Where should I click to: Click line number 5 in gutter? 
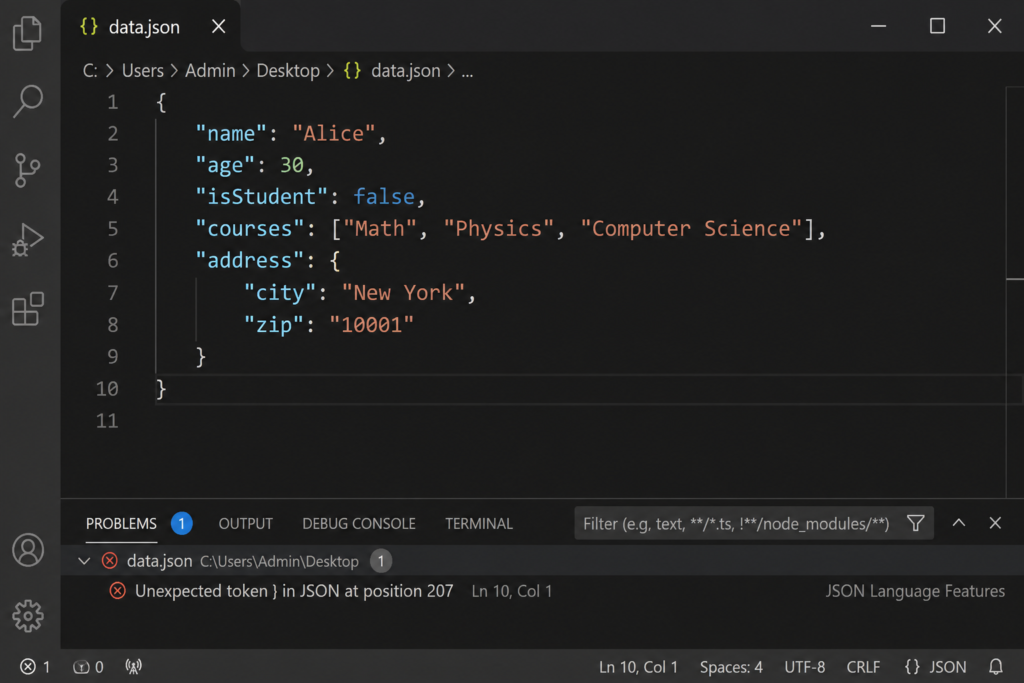pyautogui.click(x=113, y=229)
